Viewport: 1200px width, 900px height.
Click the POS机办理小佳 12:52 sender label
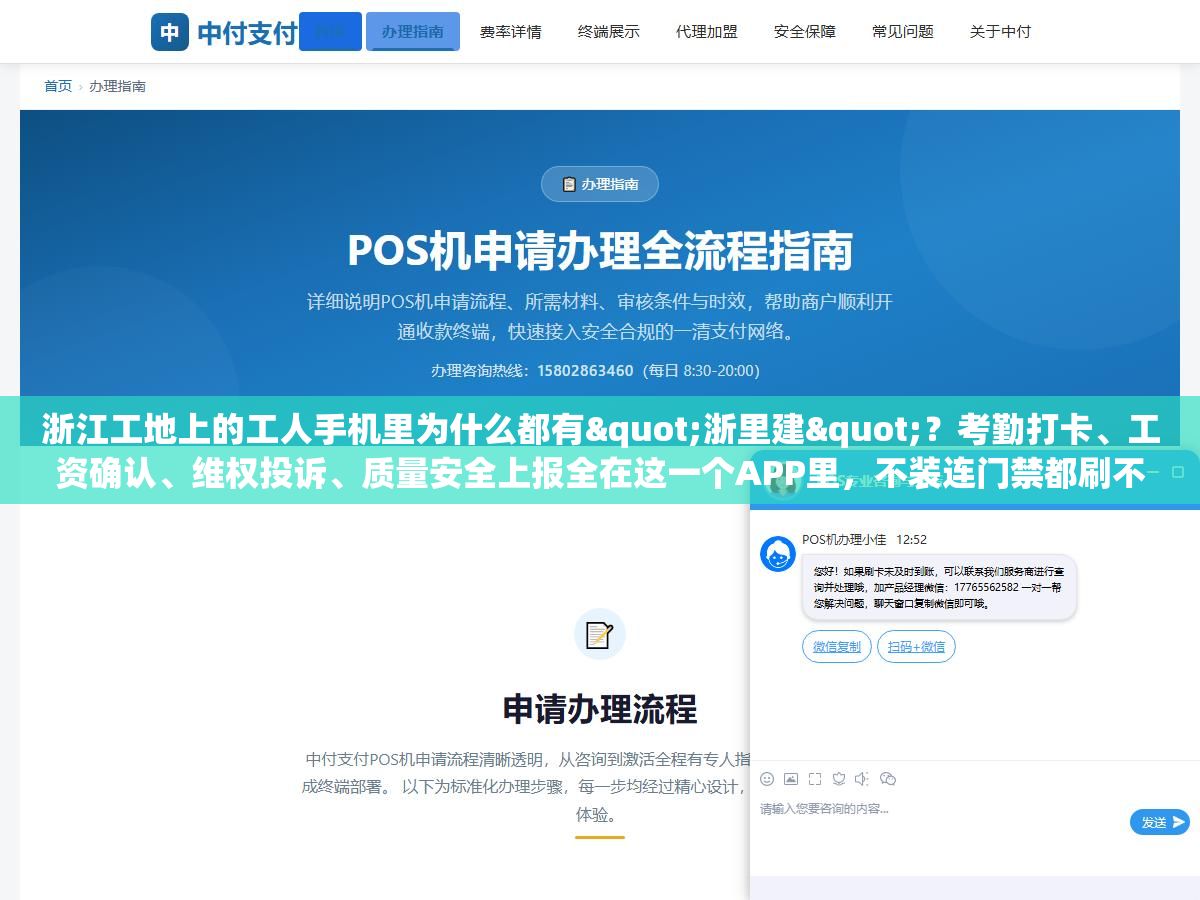tap(864, 540)
